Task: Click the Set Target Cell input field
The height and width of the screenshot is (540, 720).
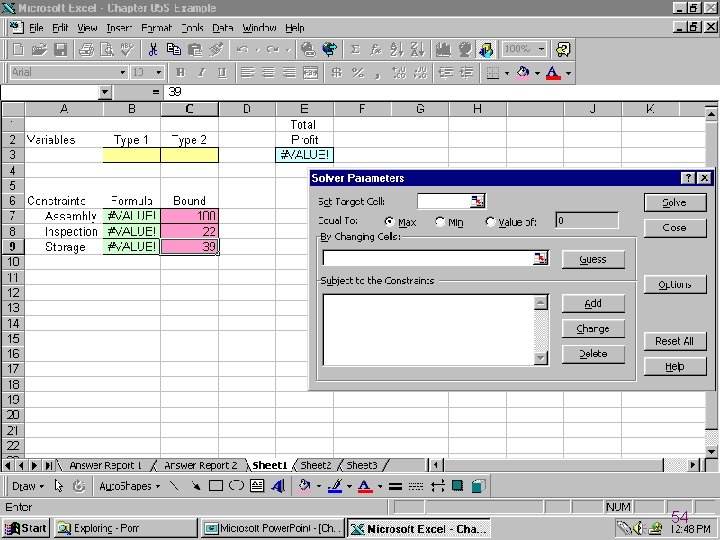Action: tap(444, 201)
